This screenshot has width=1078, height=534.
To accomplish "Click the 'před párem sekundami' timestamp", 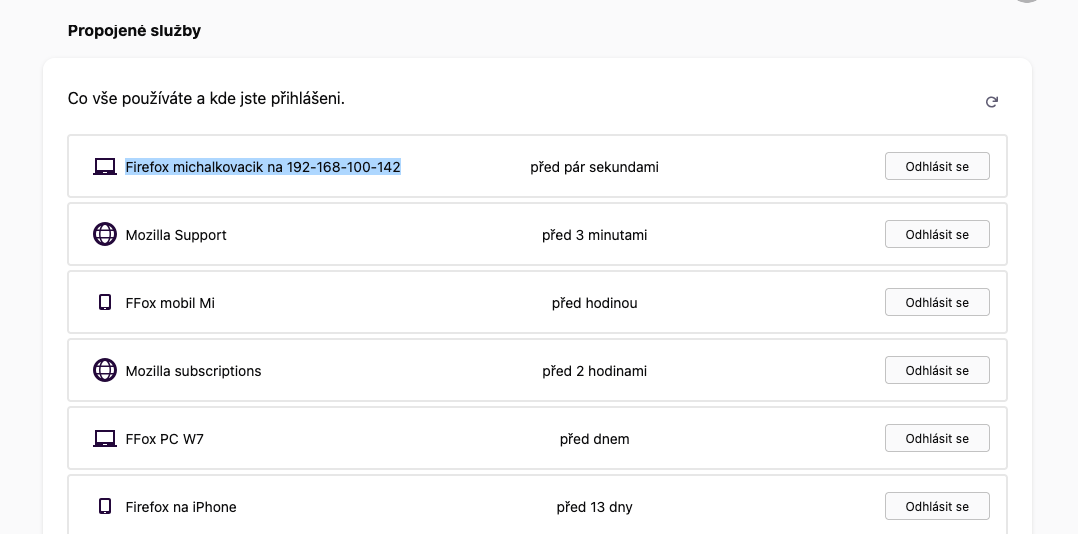I will [594, 167].
